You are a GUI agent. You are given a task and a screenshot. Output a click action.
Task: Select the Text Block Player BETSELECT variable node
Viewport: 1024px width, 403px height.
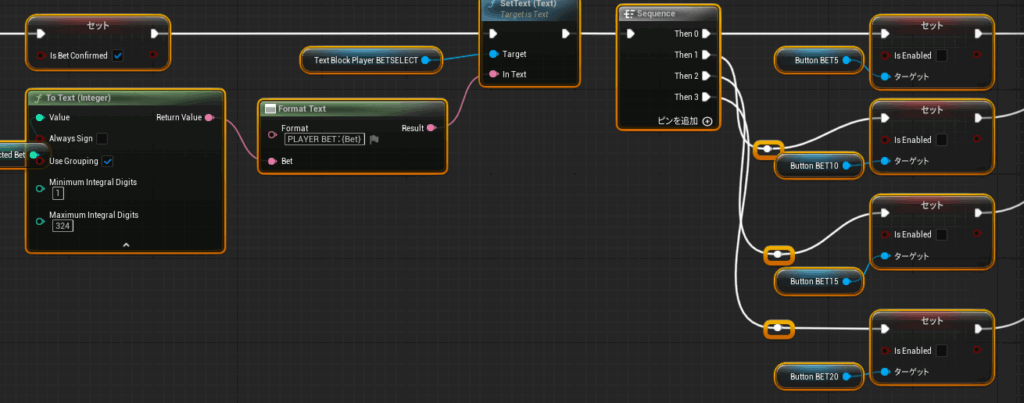click(x=364, y=60)
